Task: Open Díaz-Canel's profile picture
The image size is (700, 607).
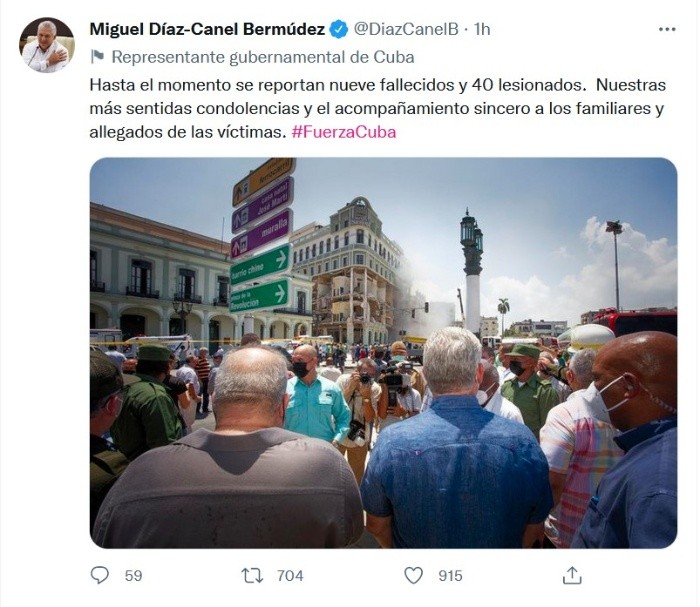Action: click(46, 45)
